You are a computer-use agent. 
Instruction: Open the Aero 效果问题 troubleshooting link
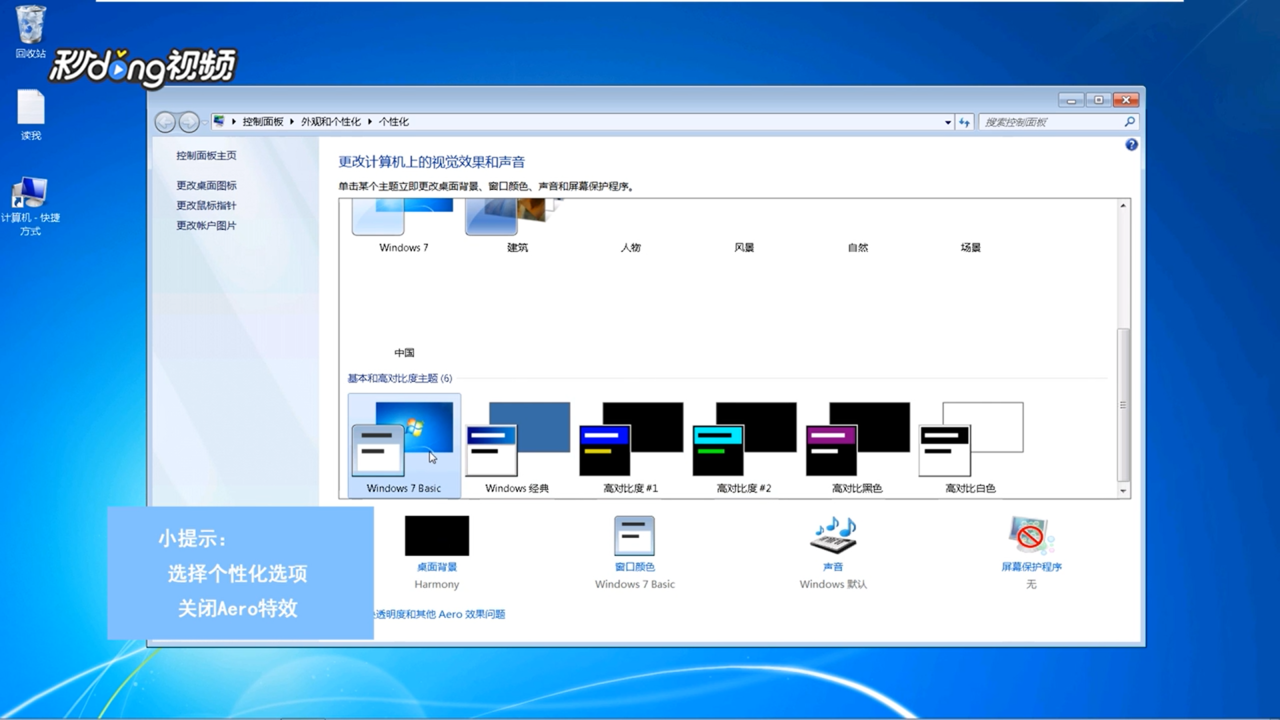pos(439,614)
